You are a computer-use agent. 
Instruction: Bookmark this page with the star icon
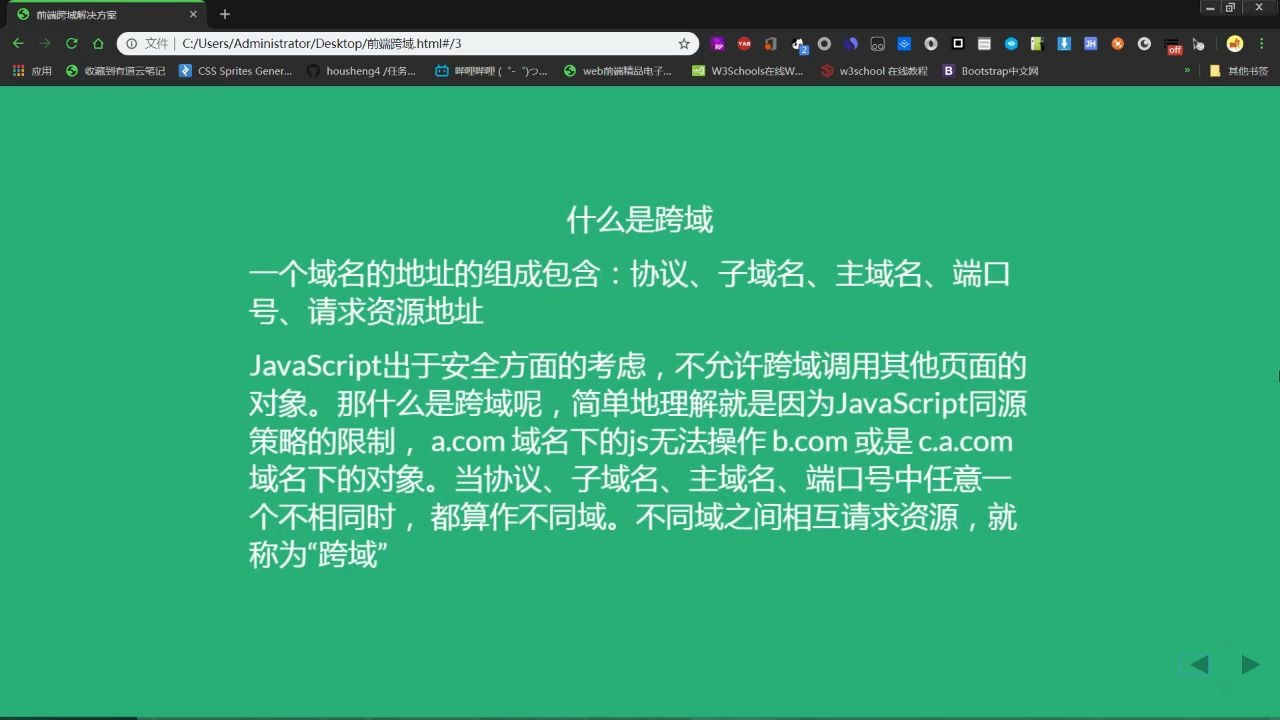[x=684, y=44]
